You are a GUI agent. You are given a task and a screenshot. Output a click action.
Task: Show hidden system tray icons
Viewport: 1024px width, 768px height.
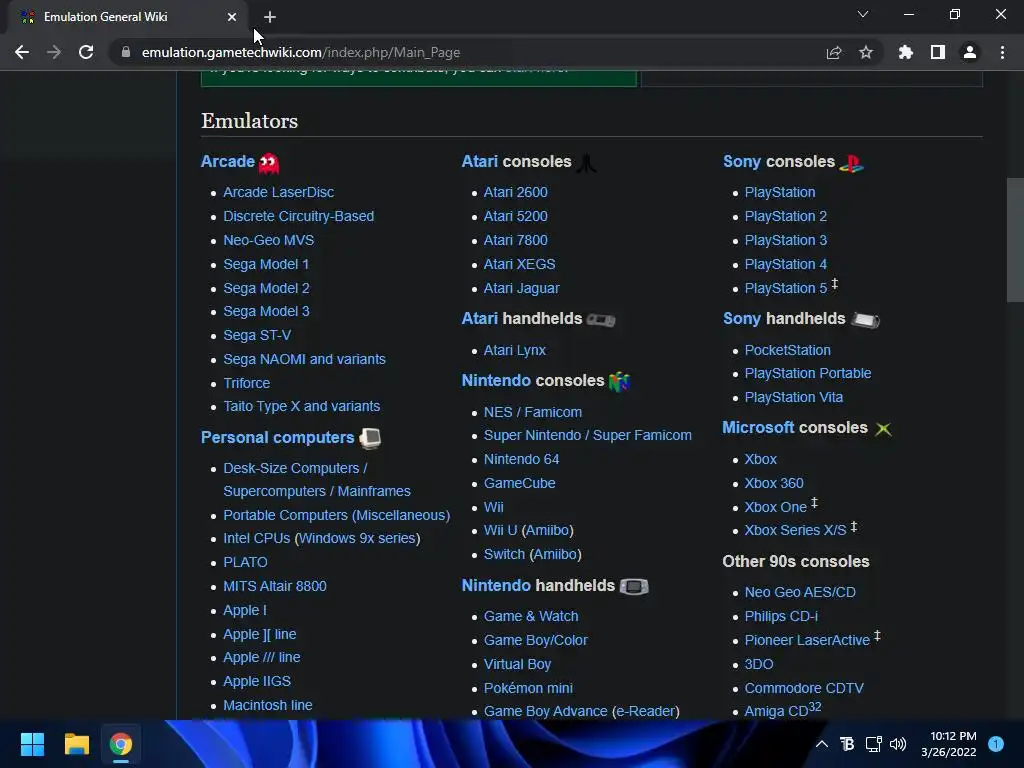(x=822, y=744)
